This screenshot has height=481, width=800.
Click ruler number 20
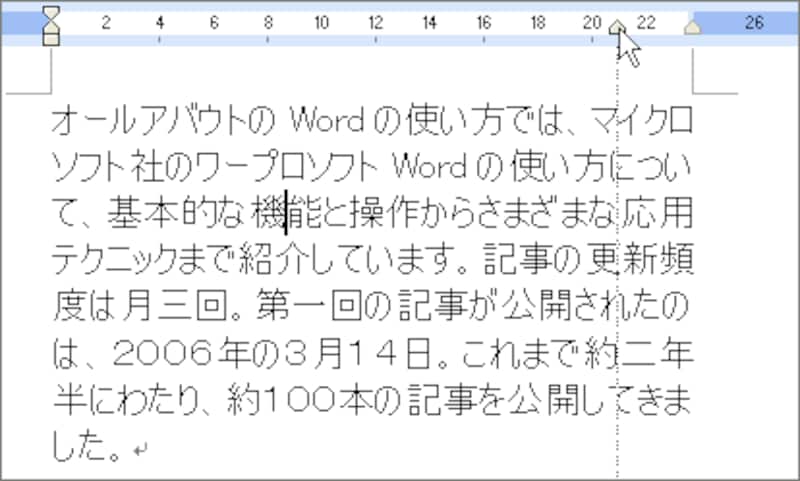click(x=592, y=22)
